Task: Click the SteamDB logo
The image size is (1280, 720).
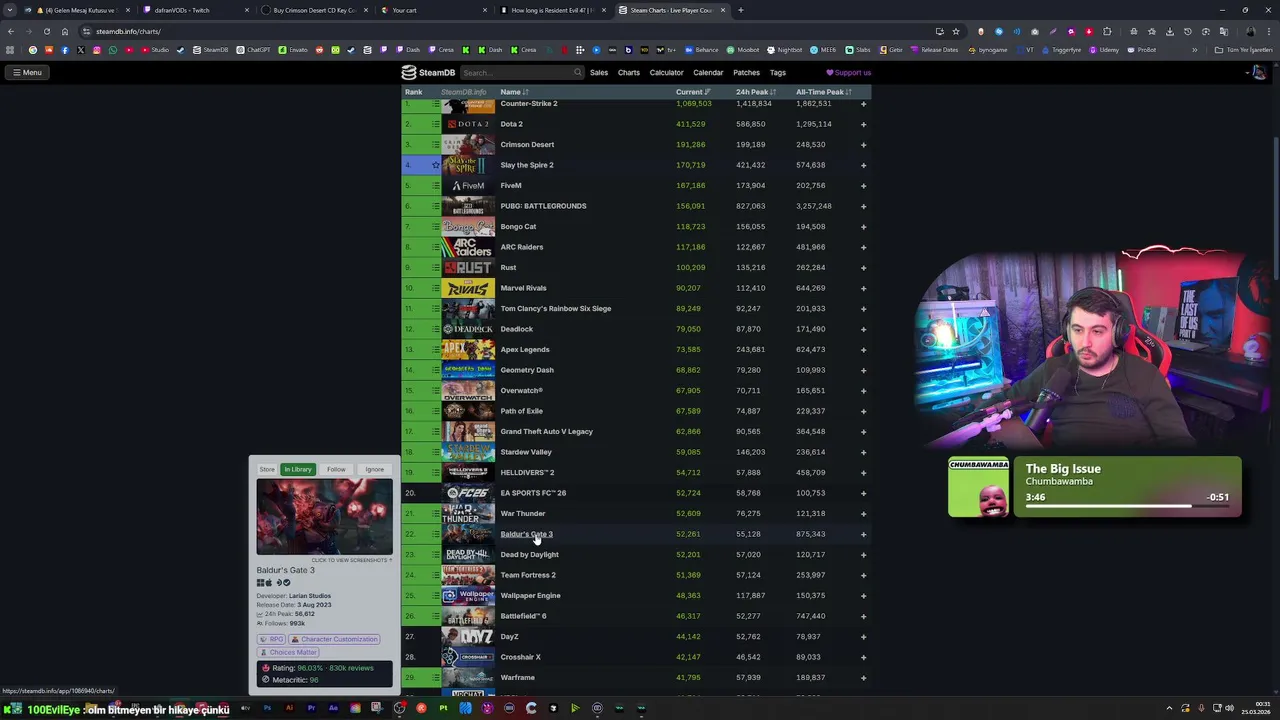Action: coord(428,72)
